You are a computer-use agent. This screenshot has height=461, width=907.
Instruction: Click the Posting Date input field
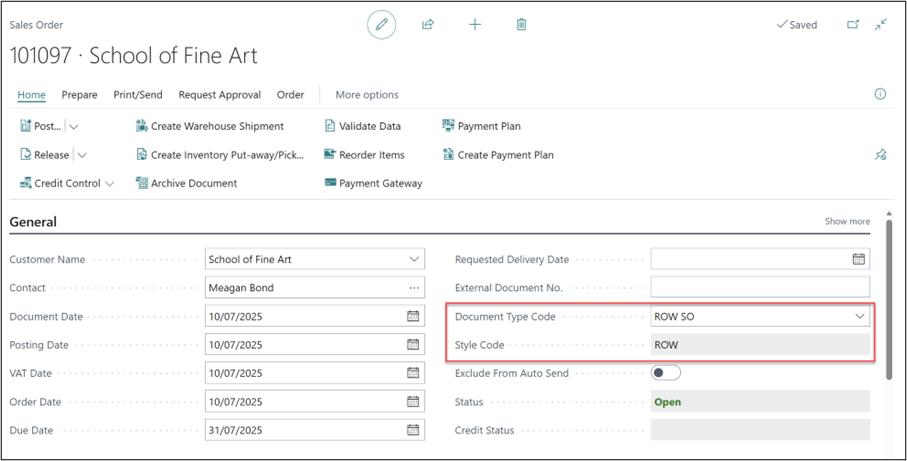click(315, 345)
